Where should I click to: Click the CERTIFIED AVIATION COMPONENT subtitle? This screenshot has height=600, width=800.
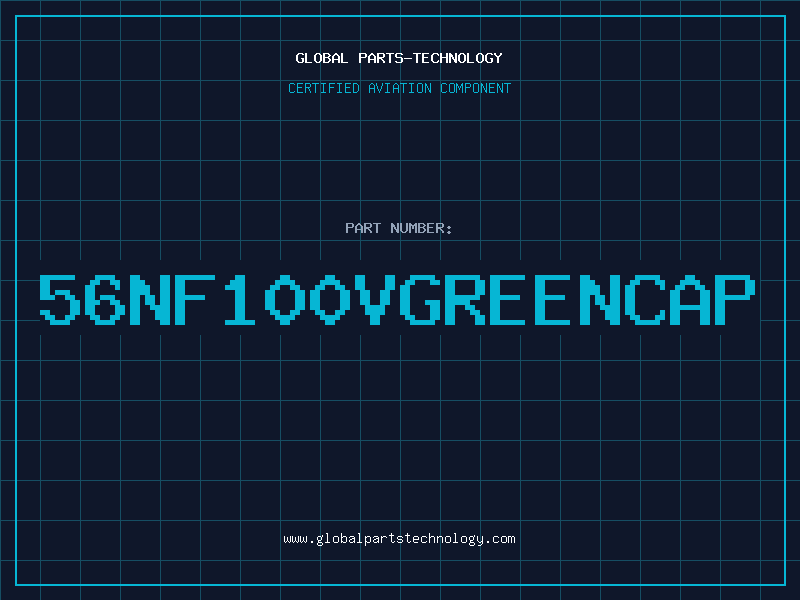point(399,89)
